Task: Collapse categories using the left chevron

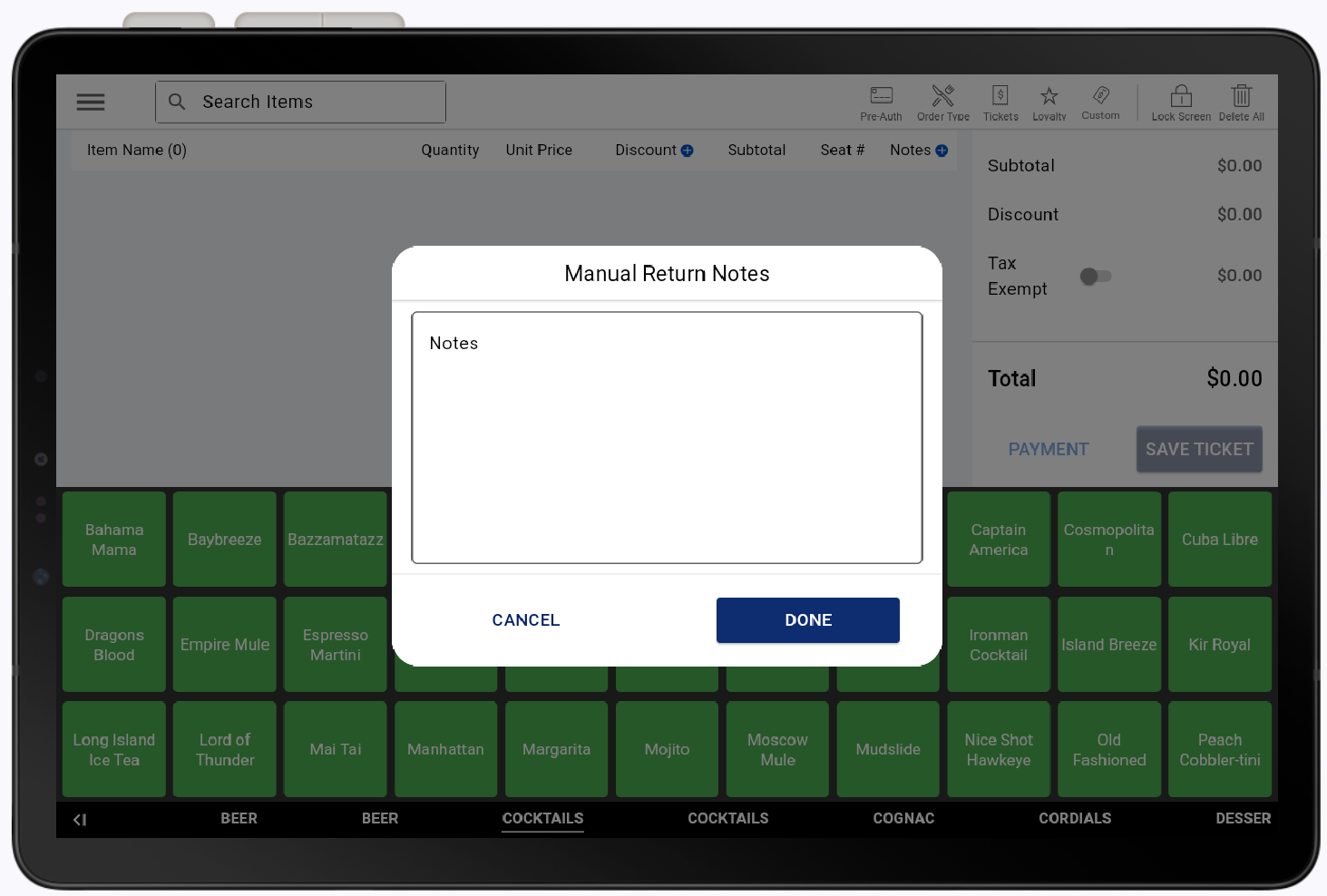Action: point(80,819)
